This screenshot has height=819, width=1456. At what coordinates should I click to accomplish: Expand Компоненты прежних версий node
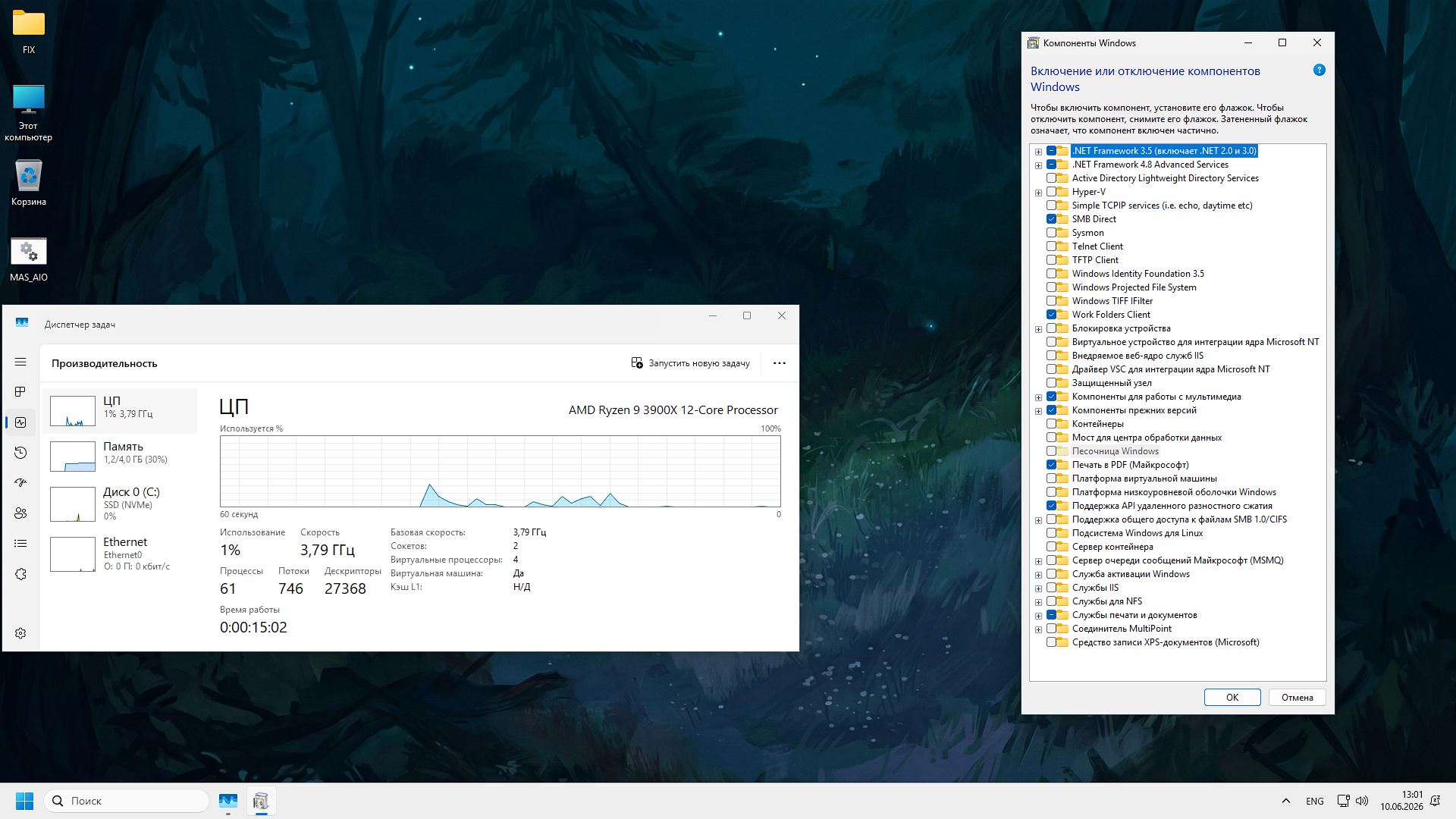tap(1038, 411)
